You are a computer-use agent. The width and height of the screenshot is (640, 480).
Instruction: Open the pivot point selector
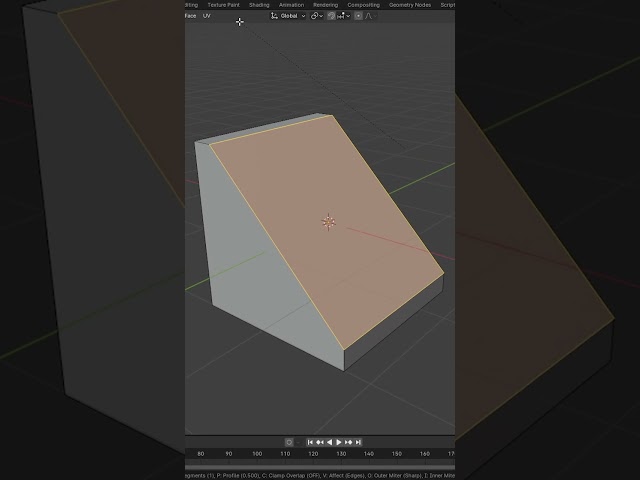[317, 16]
